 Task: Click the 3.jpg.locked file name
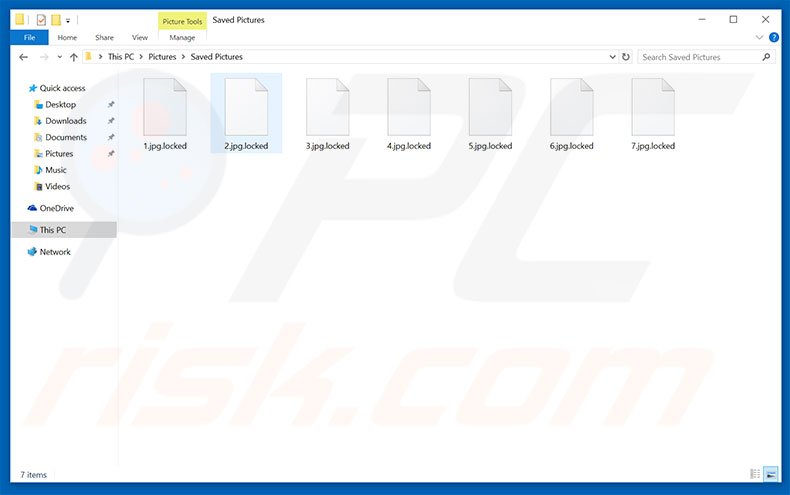(327, 146)
